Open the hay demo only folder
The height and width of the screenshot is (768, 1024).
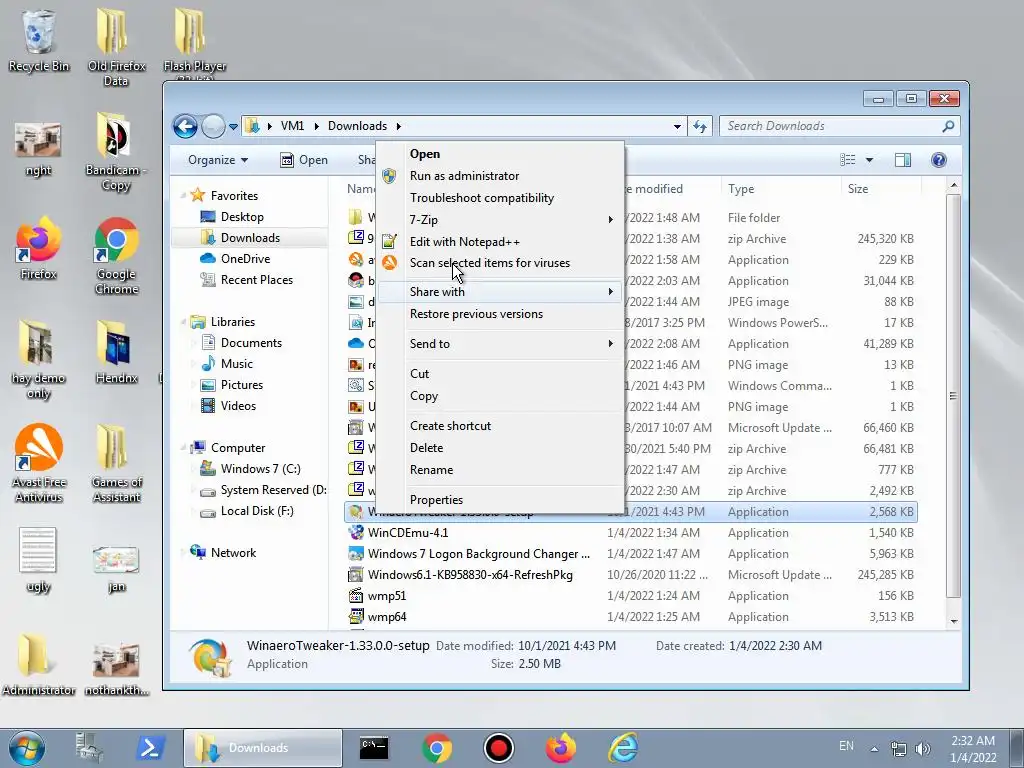(39, 359)
